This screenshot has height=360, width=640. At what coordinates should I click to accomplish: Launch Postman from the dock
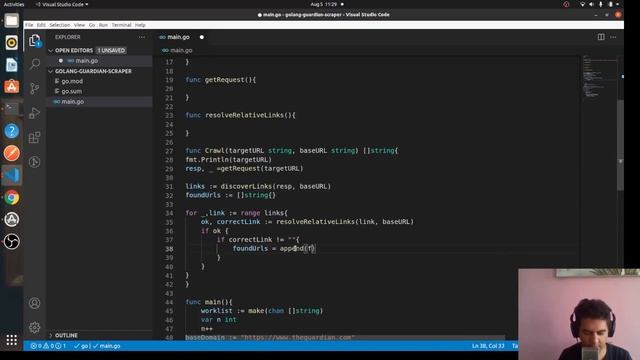(11, 153)
